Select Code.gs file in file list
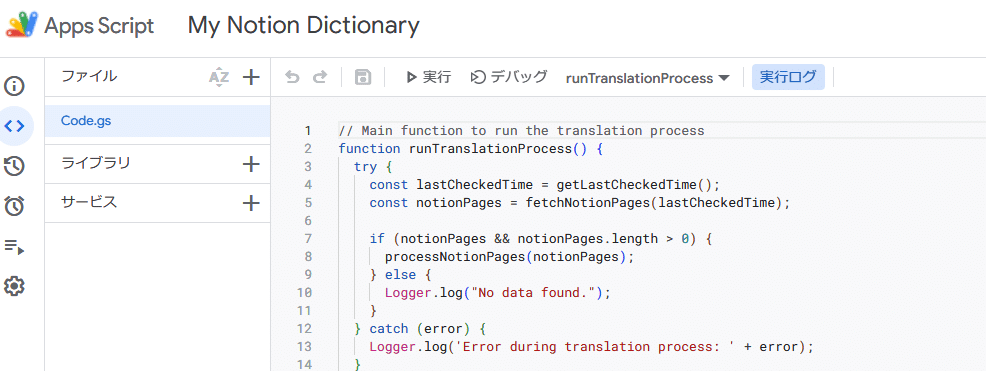This screenshot has height=371, width=986. point(158,121)
